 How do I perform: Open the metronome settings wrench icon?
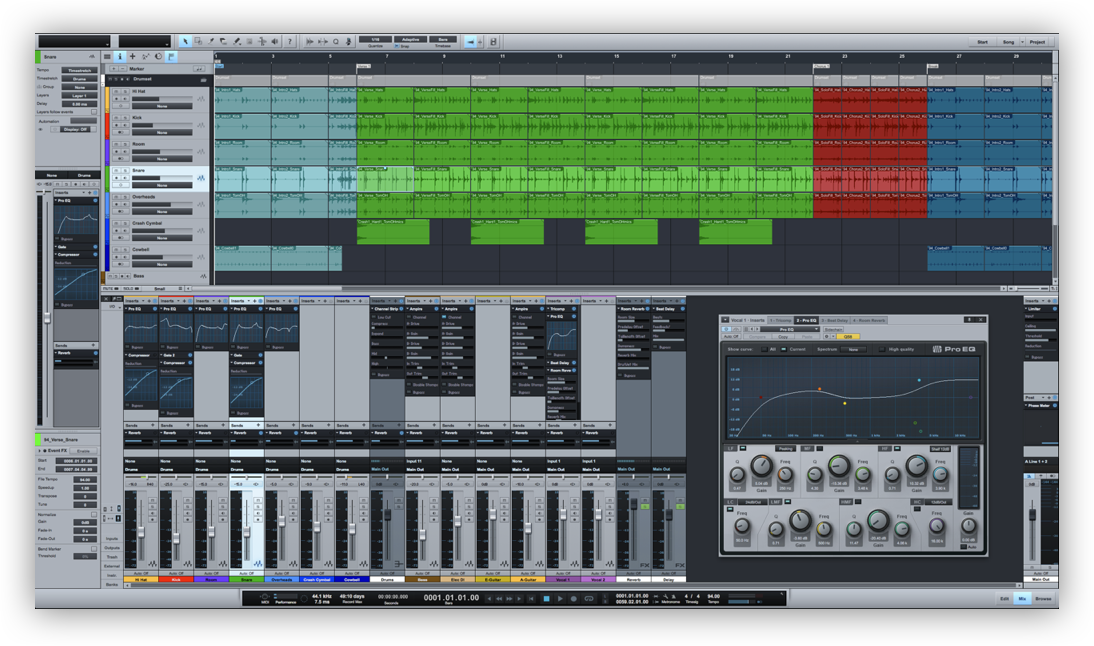click(666, 596)
